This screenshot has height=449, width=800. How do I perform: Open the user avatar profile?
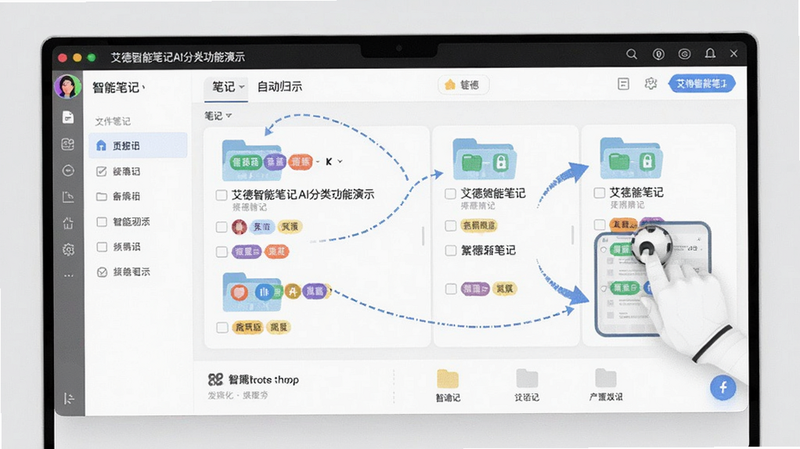pos(68,86)
